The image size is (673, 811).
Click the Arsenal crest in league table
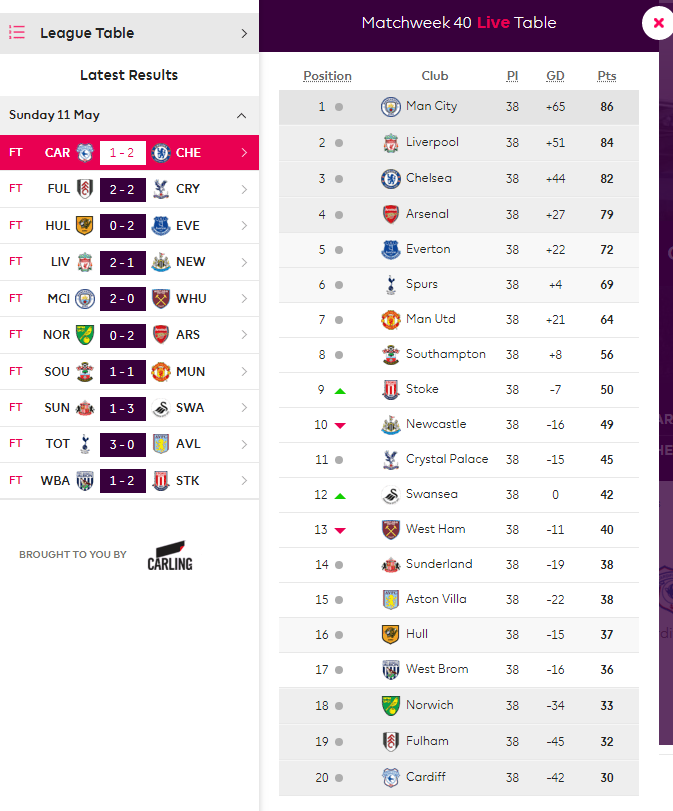click(x=391, y=214)
